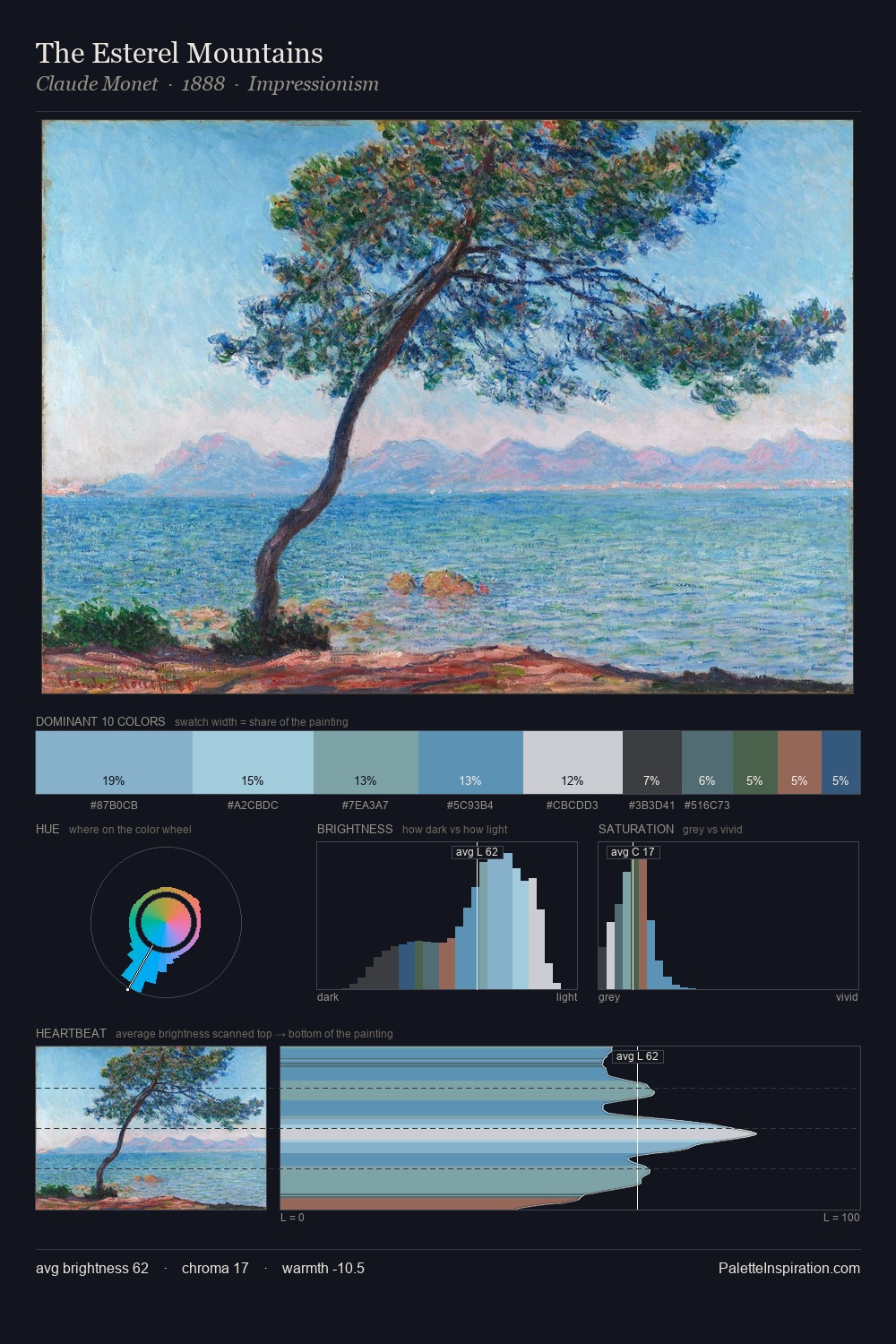This screenshot has width=896, height=1344.
Task: Click the hex label "#A2CBDC"
Action: [253, 805]
